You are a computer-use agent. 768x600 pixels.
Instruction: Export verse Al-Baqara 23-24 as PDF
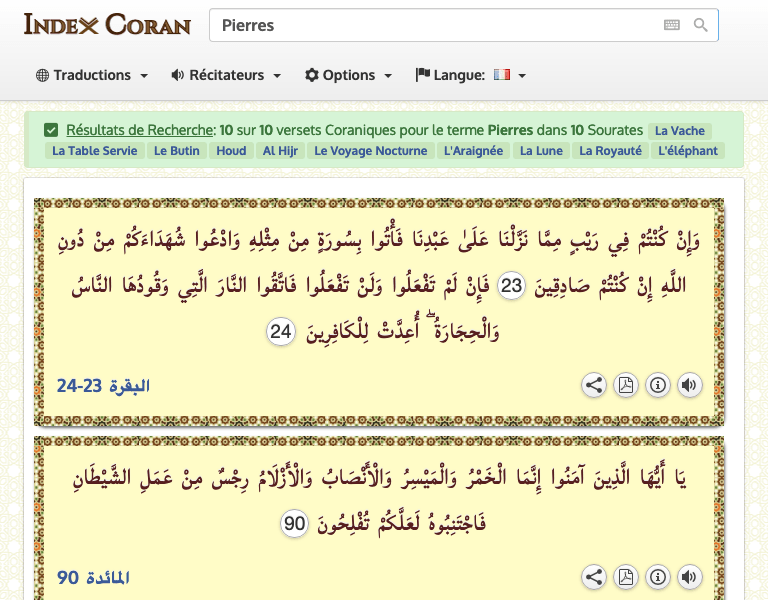coord(626,385)
